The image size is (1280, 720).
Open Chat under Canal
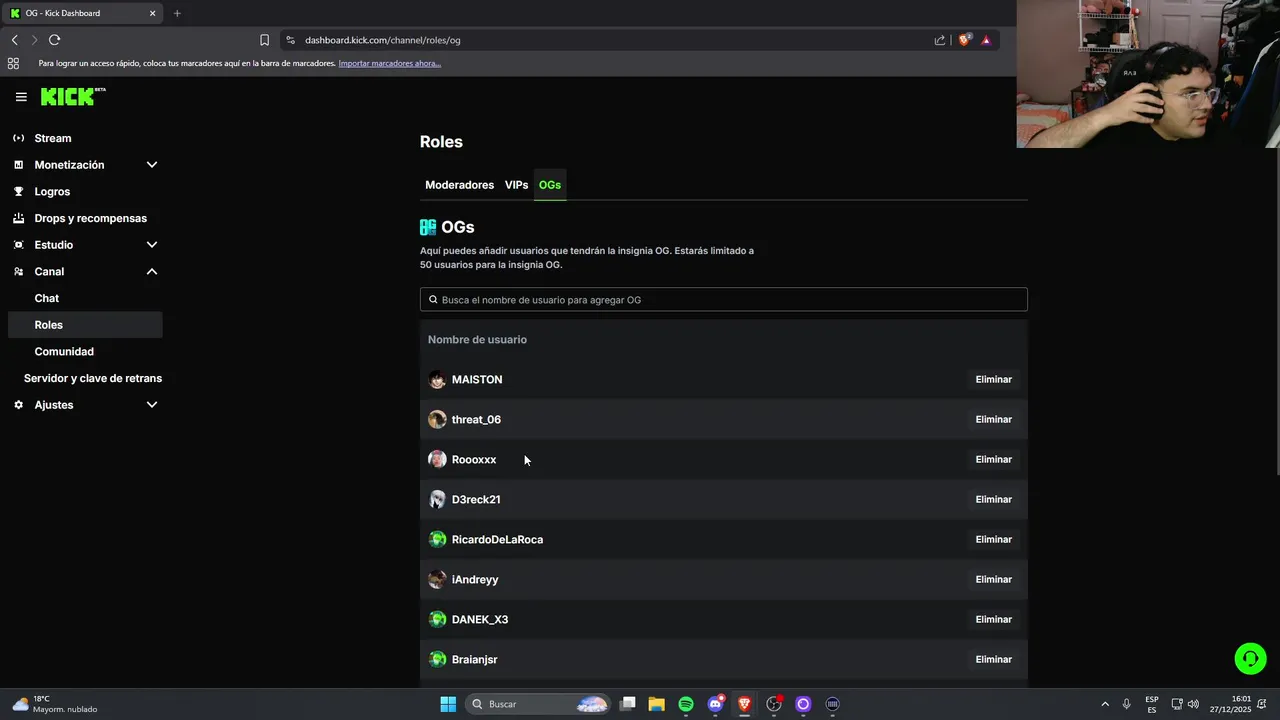(x=47, y=298)
